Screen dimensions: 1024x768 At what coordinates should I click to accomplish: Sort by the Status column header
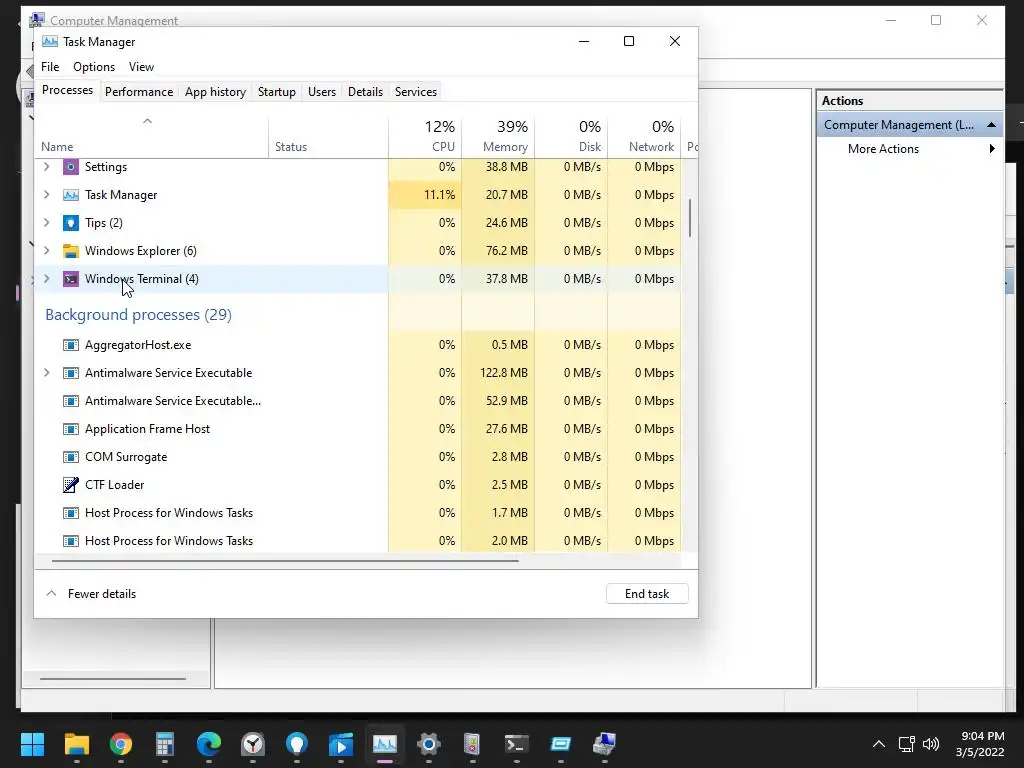(328, 136)
